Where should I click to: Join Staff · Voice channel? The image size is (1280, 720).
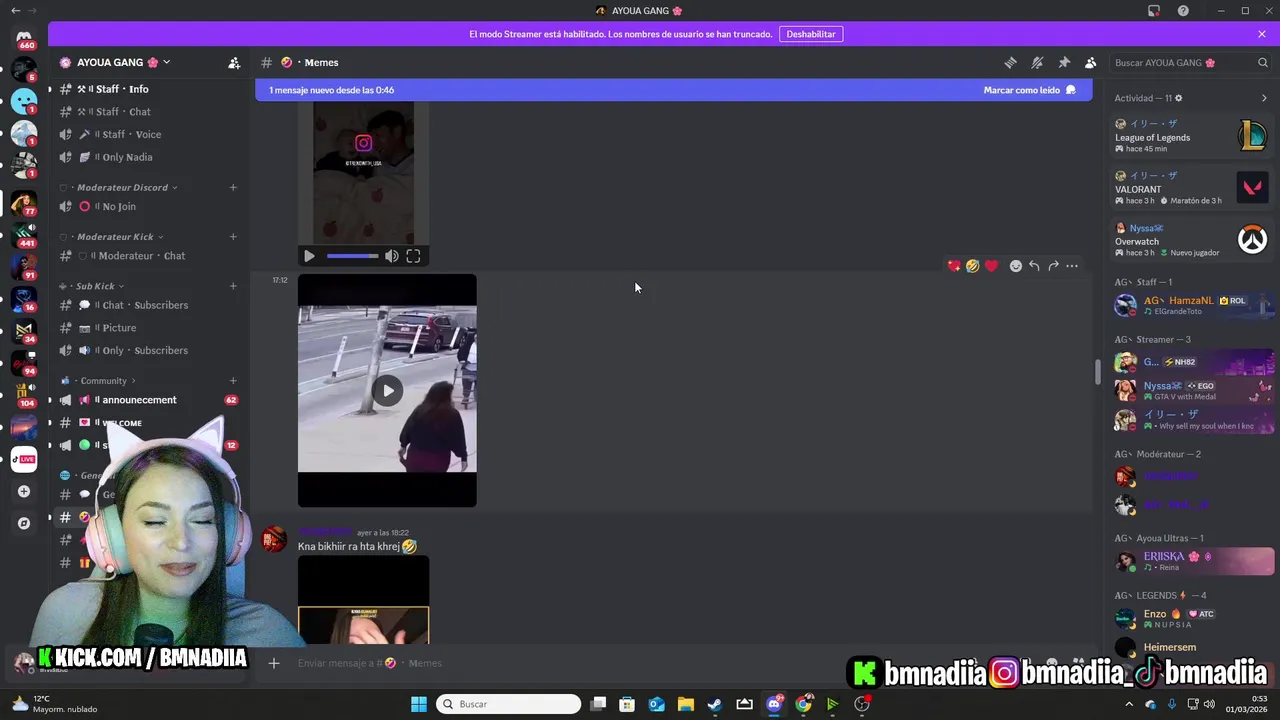point(147,134)
